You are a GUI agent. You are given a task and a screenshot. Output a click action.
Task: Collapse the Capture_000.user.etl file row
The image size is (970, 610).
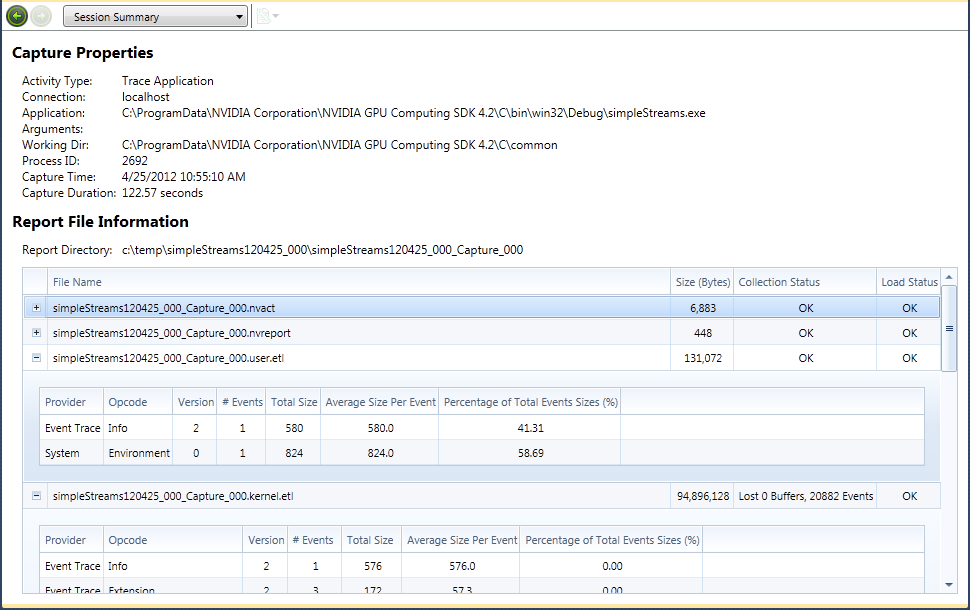click(36, 357)
